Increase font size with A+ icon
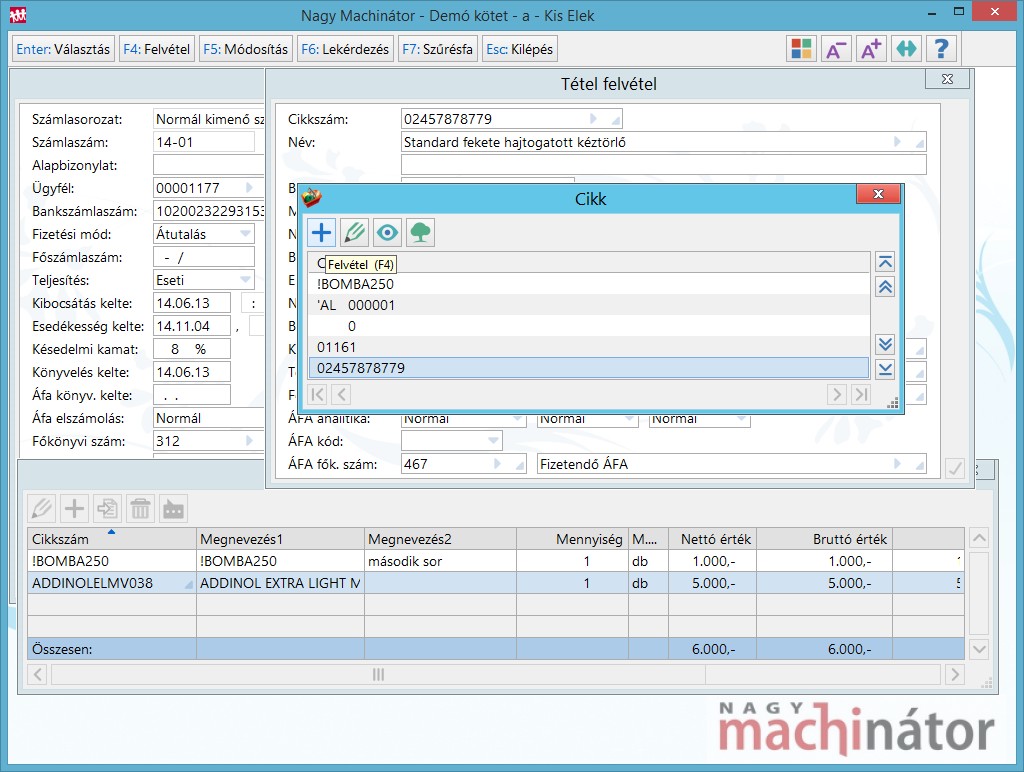Viewport: 1024px width, 772px height. pyautogui.click(x=871, y=49)
